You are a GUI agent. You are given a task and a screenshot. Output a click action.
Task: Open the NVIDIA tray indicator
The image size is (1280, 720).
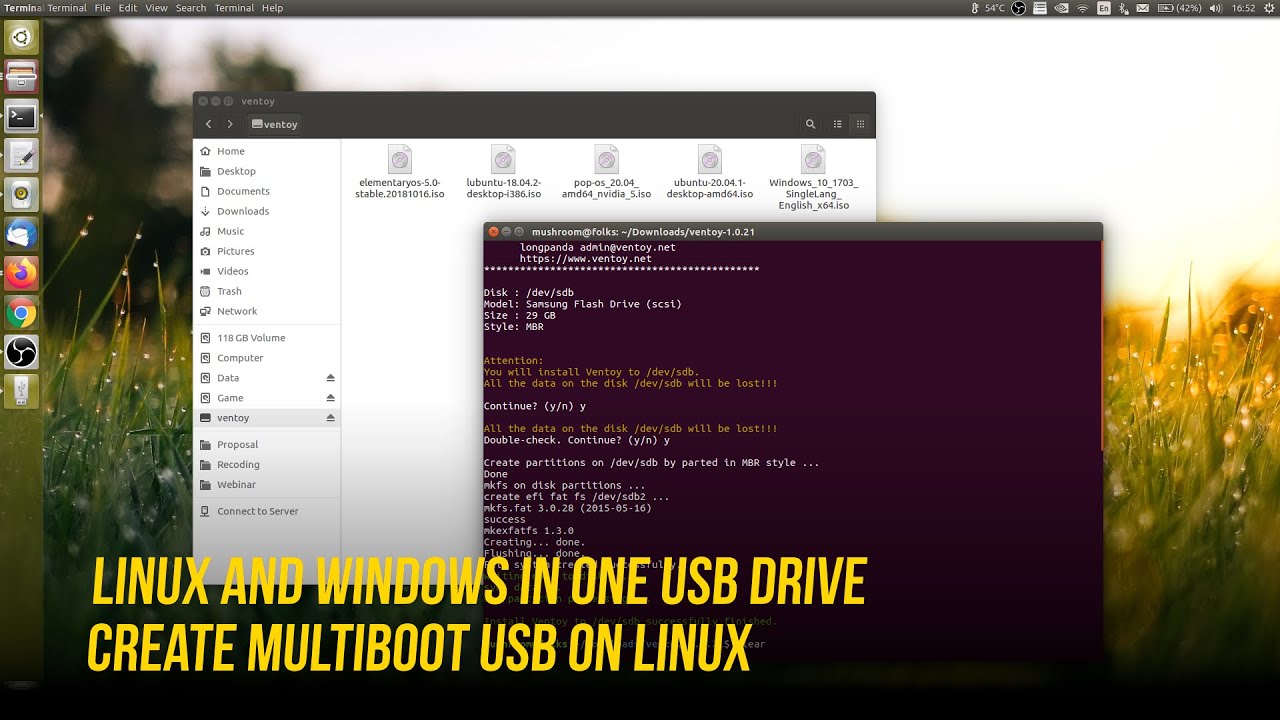point(1061,8)
